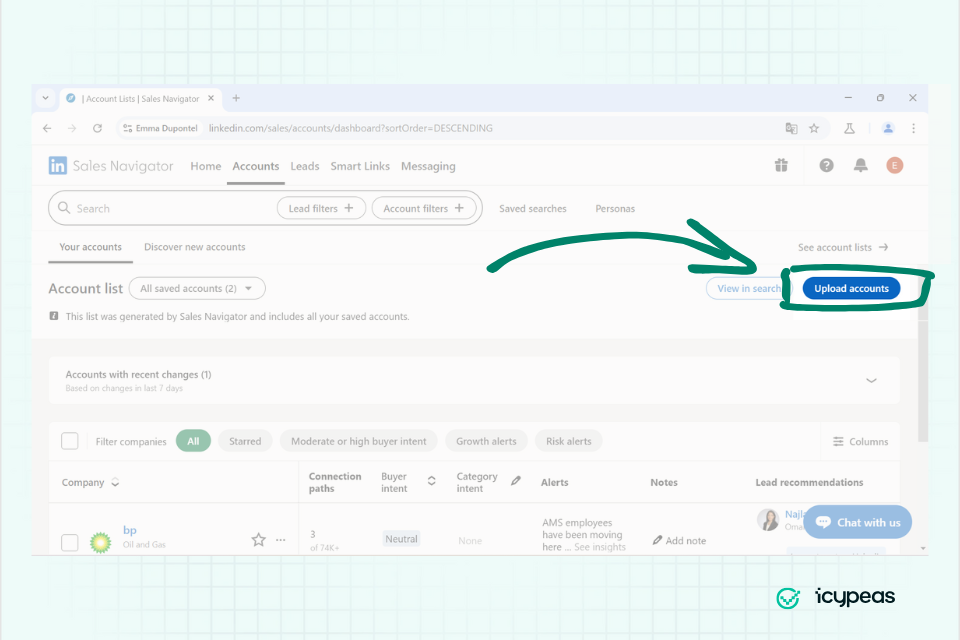Open Personas link
The image size is (960, 640).
615,208
